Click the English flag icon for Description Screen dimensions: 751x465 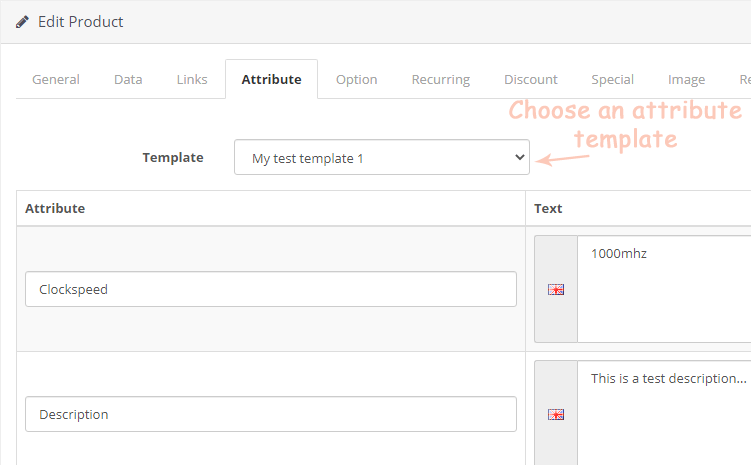tap(556, 414)
